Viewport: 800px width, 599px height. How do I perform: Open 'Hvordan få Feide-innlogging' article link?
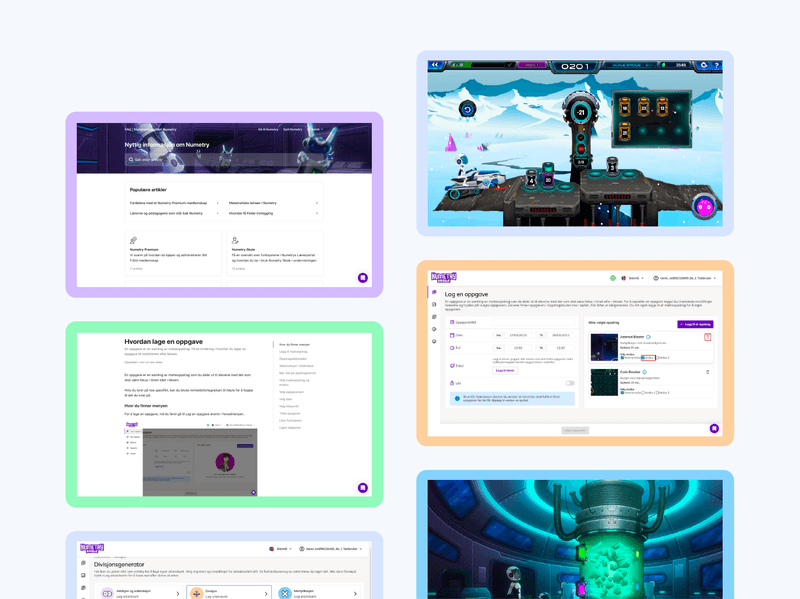251,213
